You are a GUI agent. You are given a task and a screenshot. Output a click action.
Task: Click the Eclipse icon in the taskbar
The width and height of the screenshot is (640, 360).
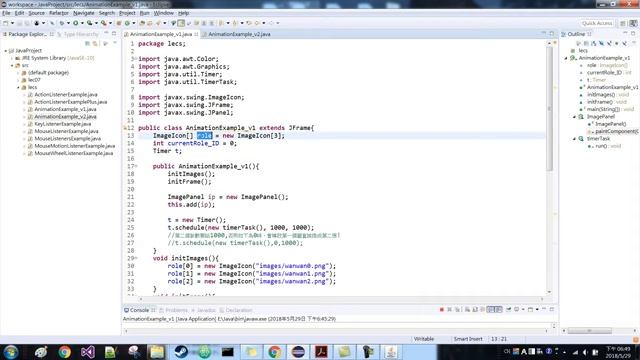click(x=298, y=352)
